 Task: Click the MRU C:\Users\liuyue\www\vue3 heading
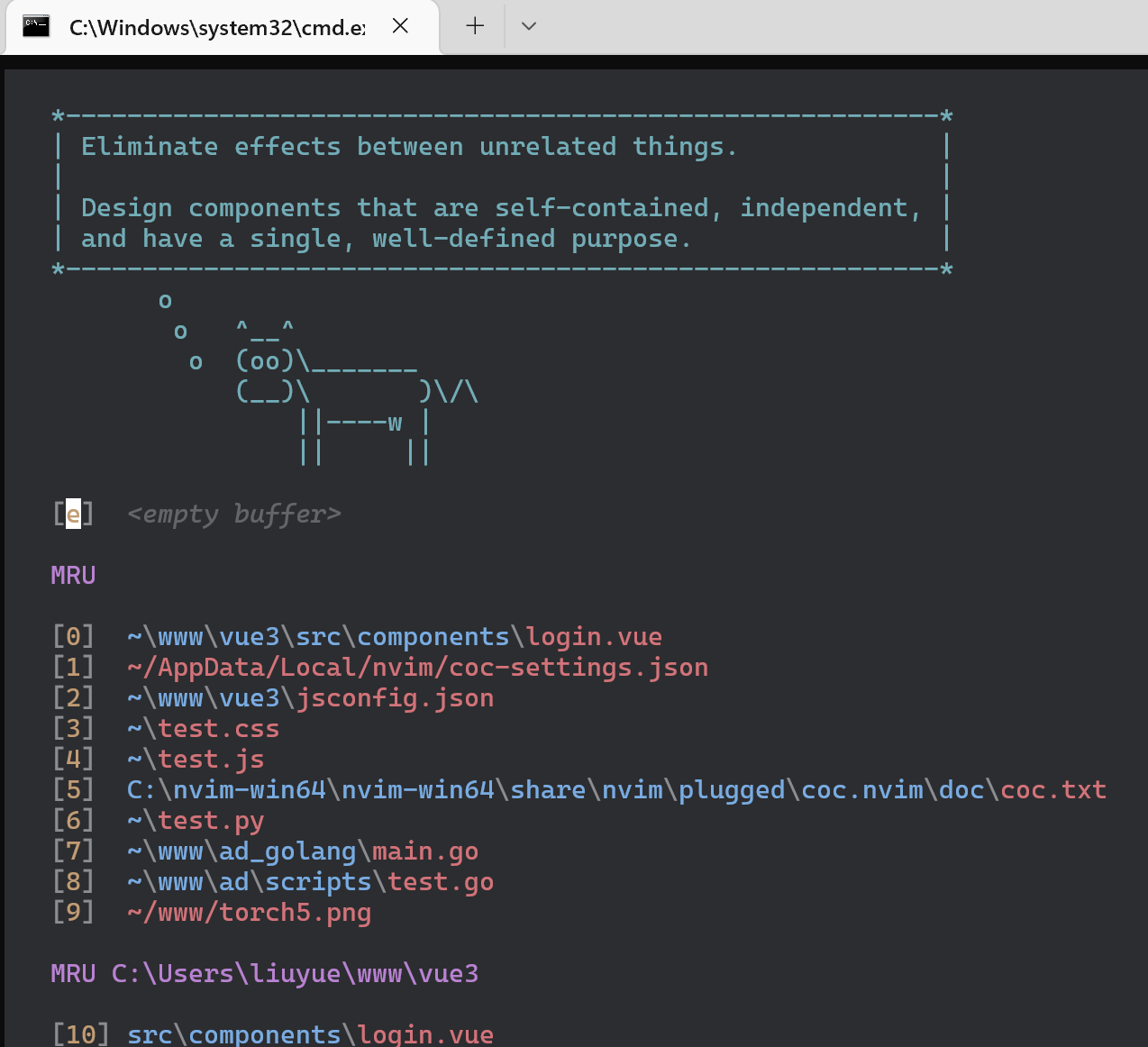click(264, 974)
